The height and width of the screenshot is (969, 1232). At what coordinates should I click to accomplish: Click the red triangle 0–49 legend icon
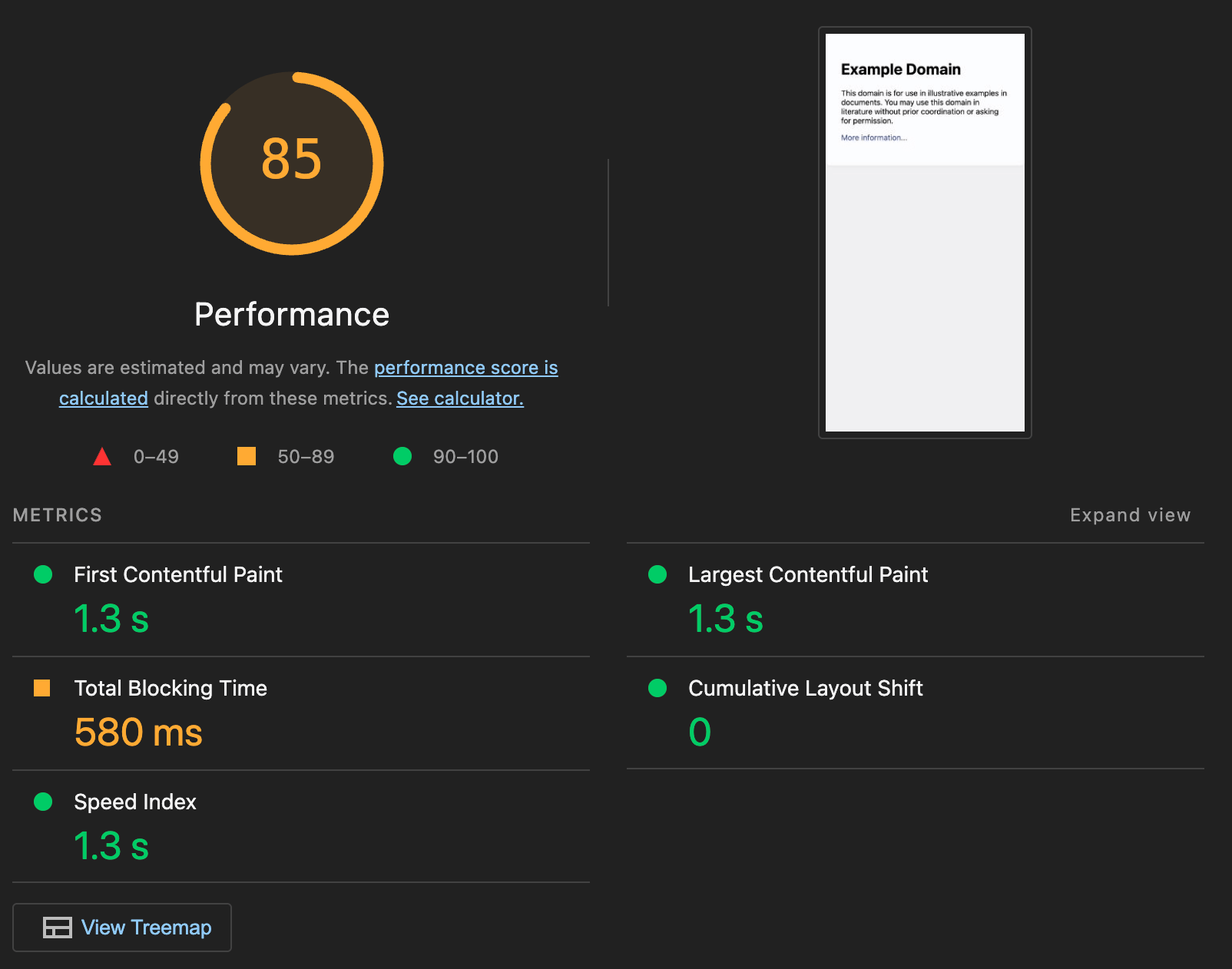(x=102, y=458)
